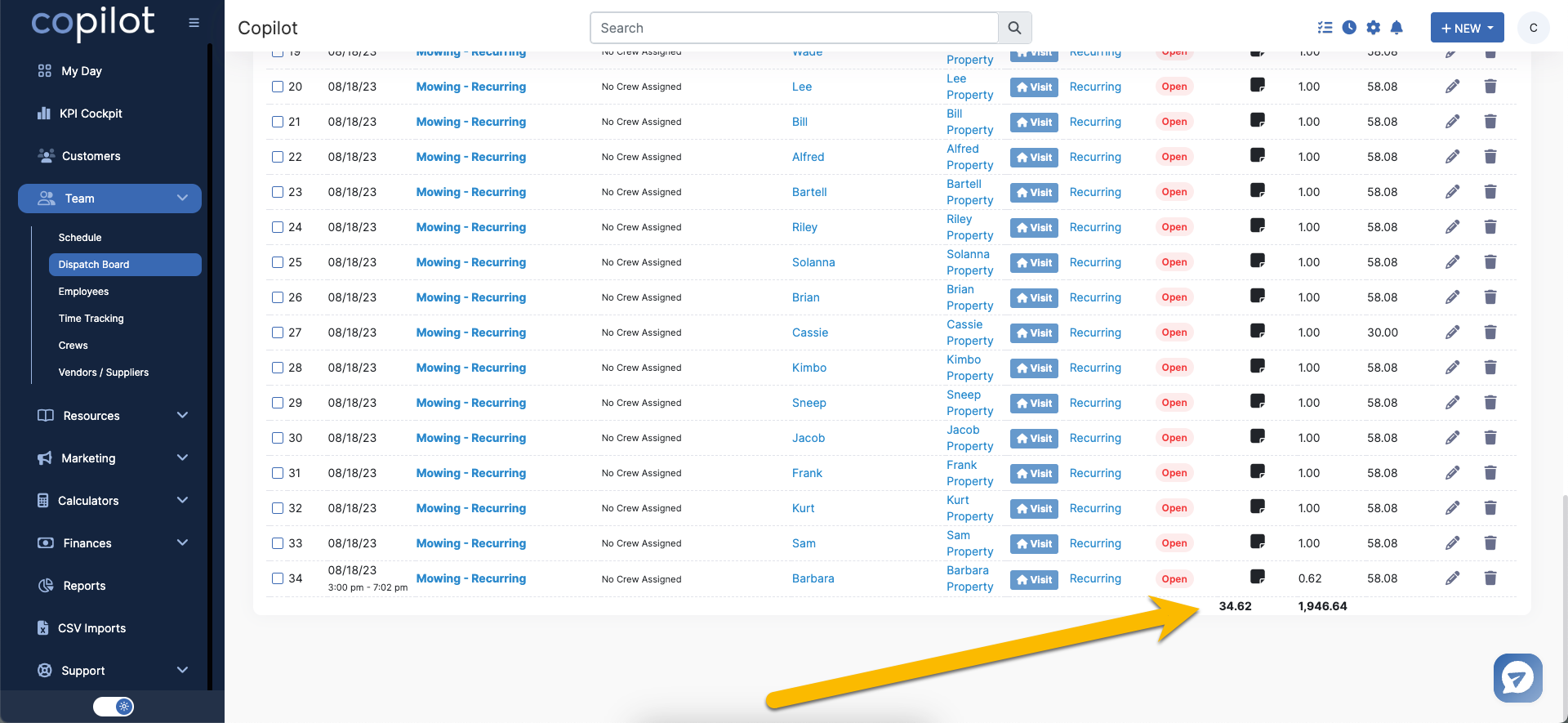The image size is (1568, 723).
Task: Edit the Jacob row with pencil icon
Action: pyautogui.click(x=1452, y=438)
